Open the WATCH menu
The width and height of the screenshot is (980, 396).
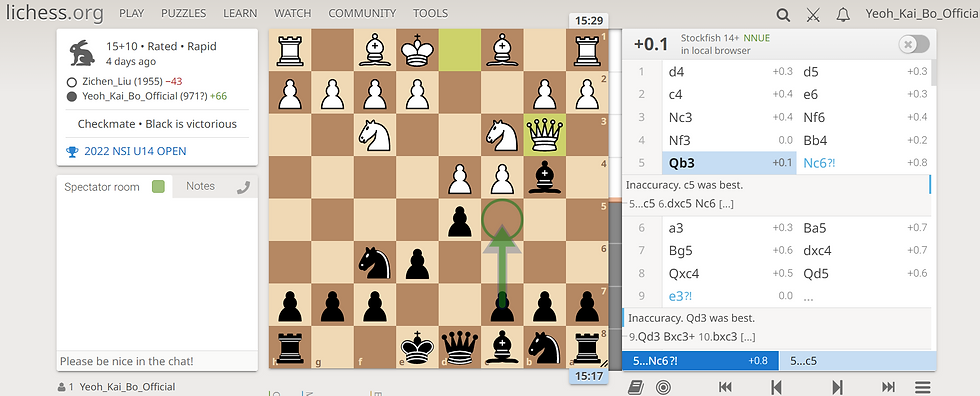[x=292, y=13]
